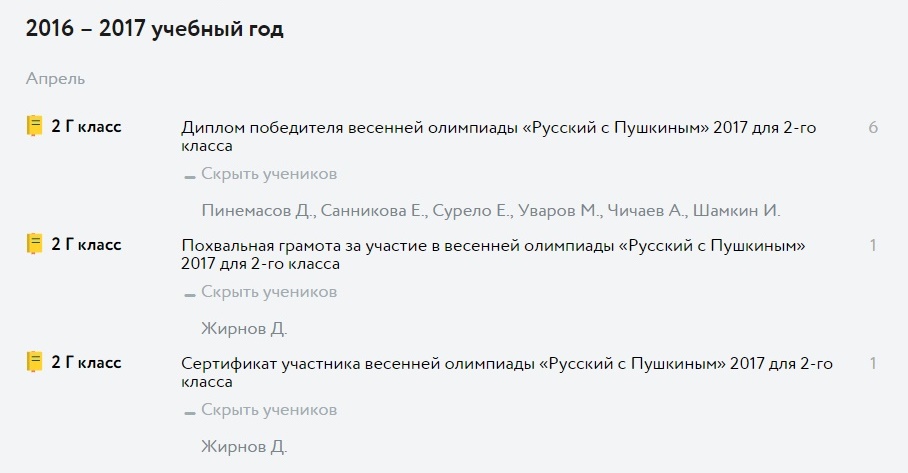This screenshot has height=473, width=908.
Task: Select student Чичаев А.
Action: pos(647,211)
